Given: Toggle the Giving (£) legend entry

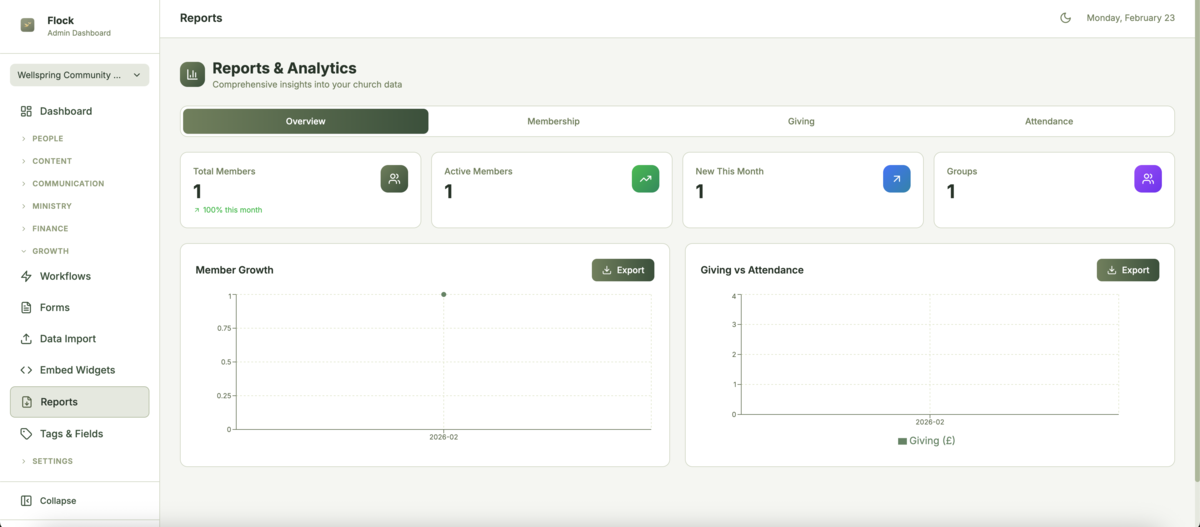Looking at the screenshot, I should (926, 440).
